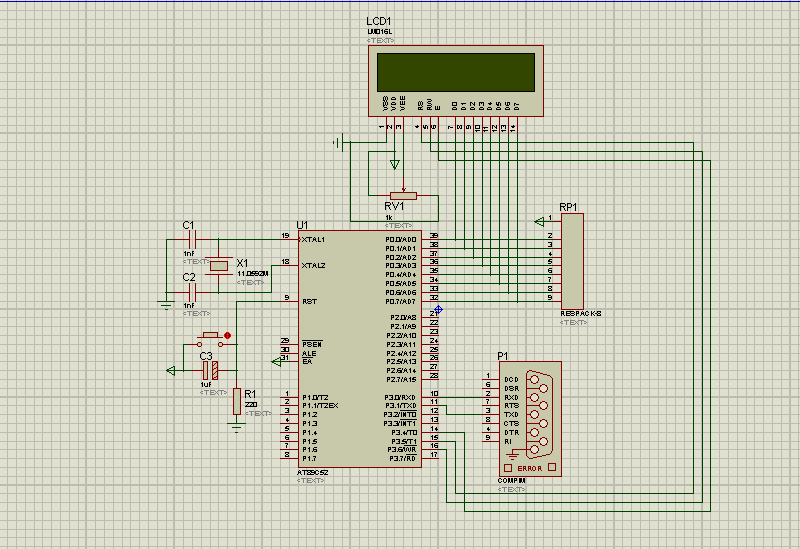
Task: Click the ALE pin label on U1
Action: [x=309, y=353]
